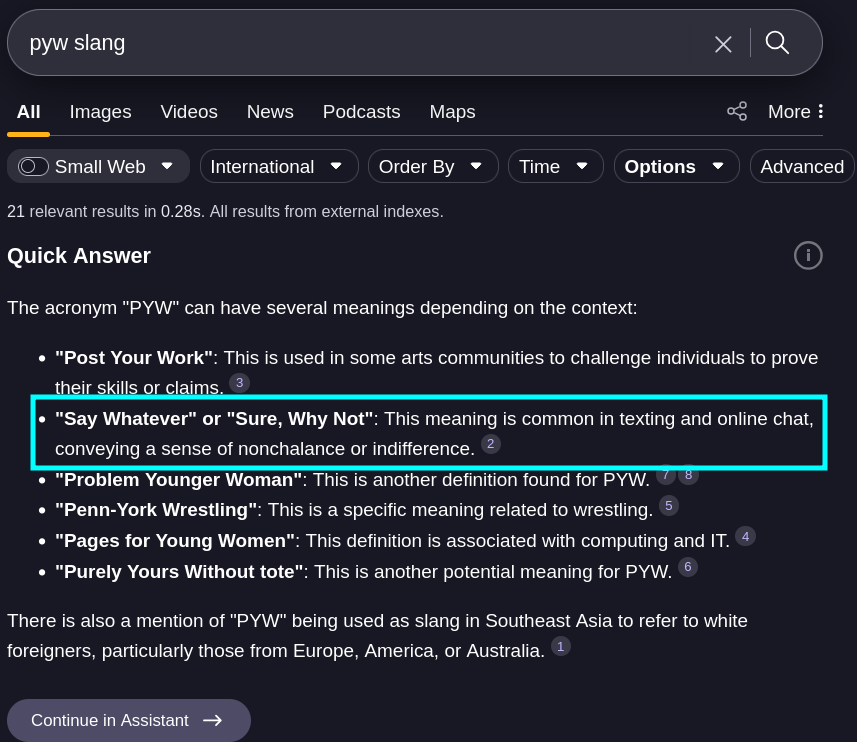Clear the search box text
The height and width of the screenshot is (742, 857).
pos(723,44)
